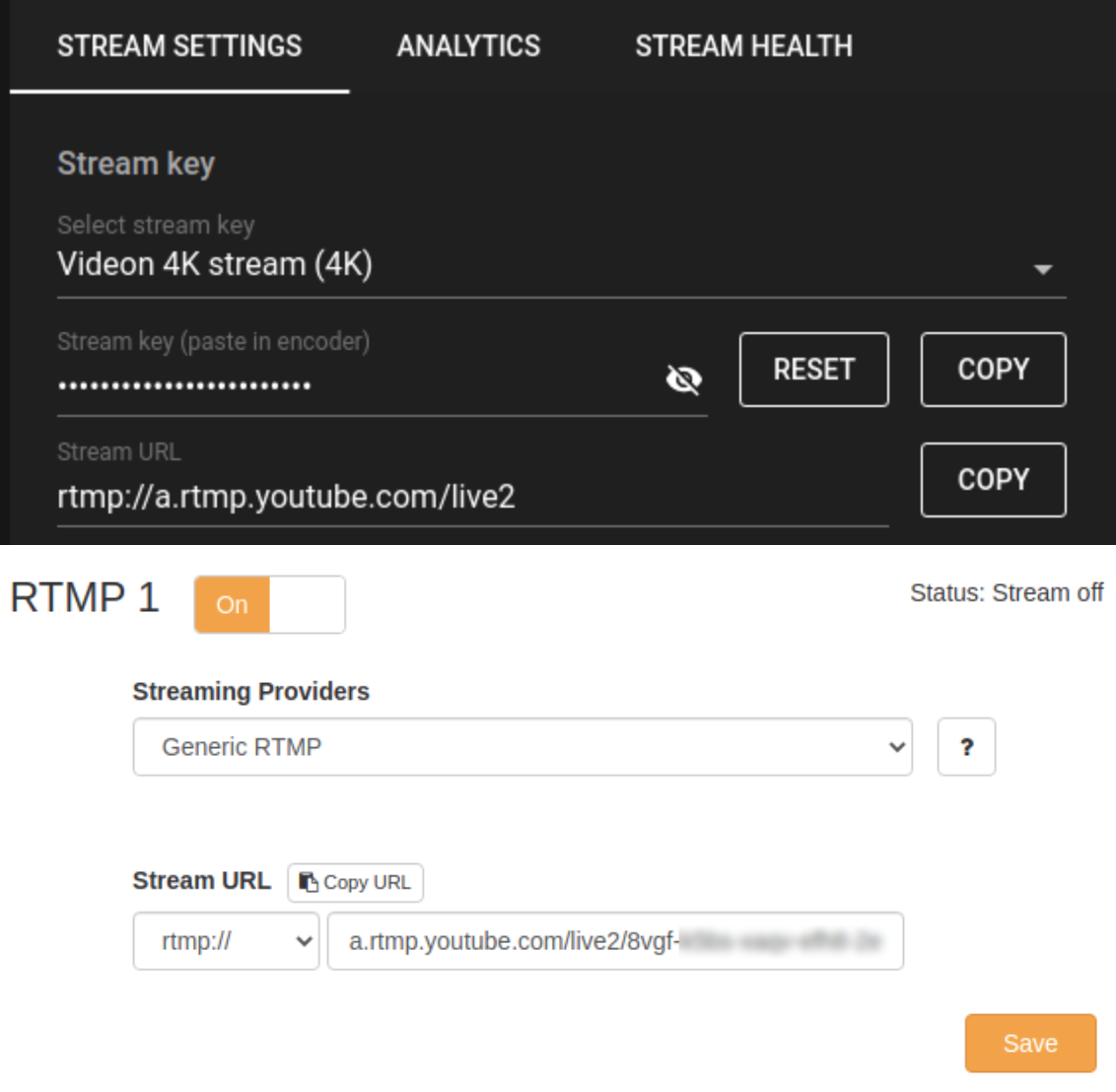Click the clipboard icon next to Copy URL
Image resolution: width=1116 pixels, height=1092 pixels.
coord(310,884)
